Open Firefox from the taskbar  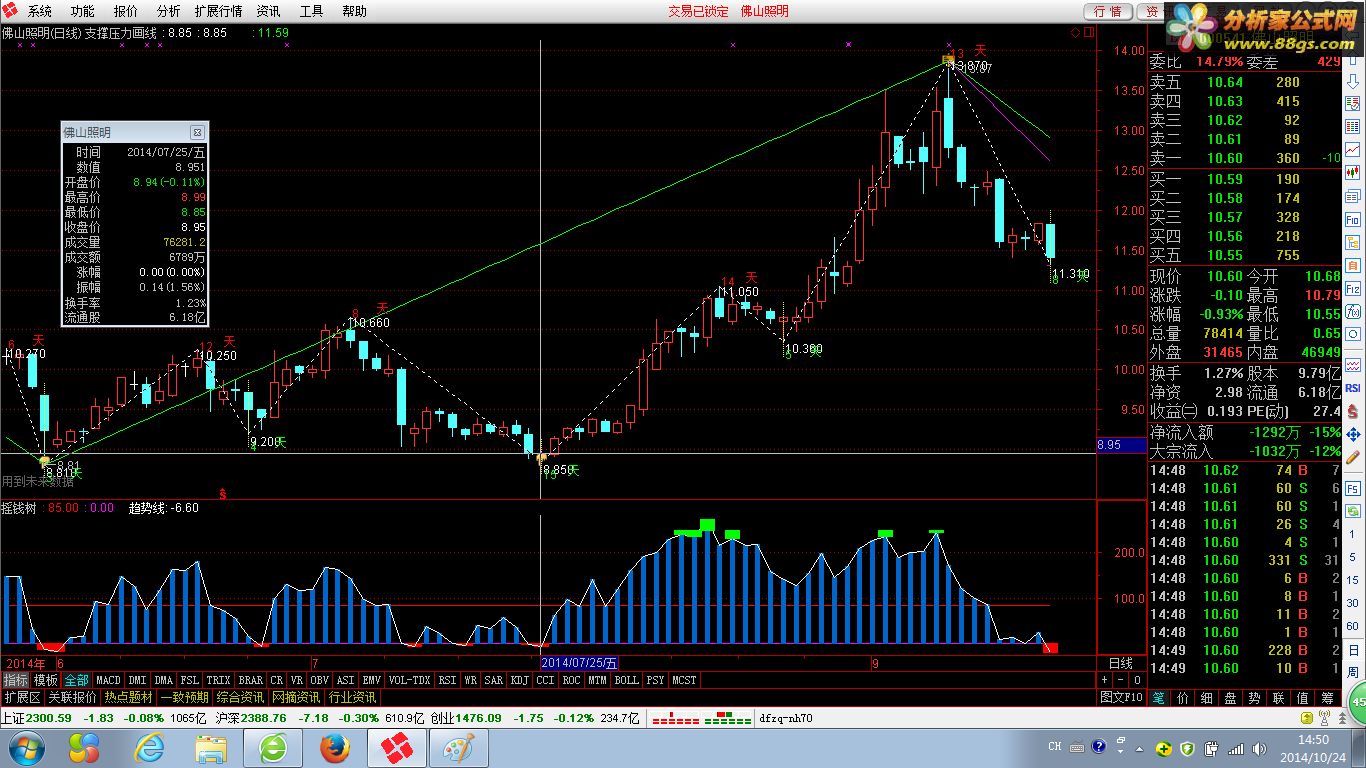pos(335,748)
